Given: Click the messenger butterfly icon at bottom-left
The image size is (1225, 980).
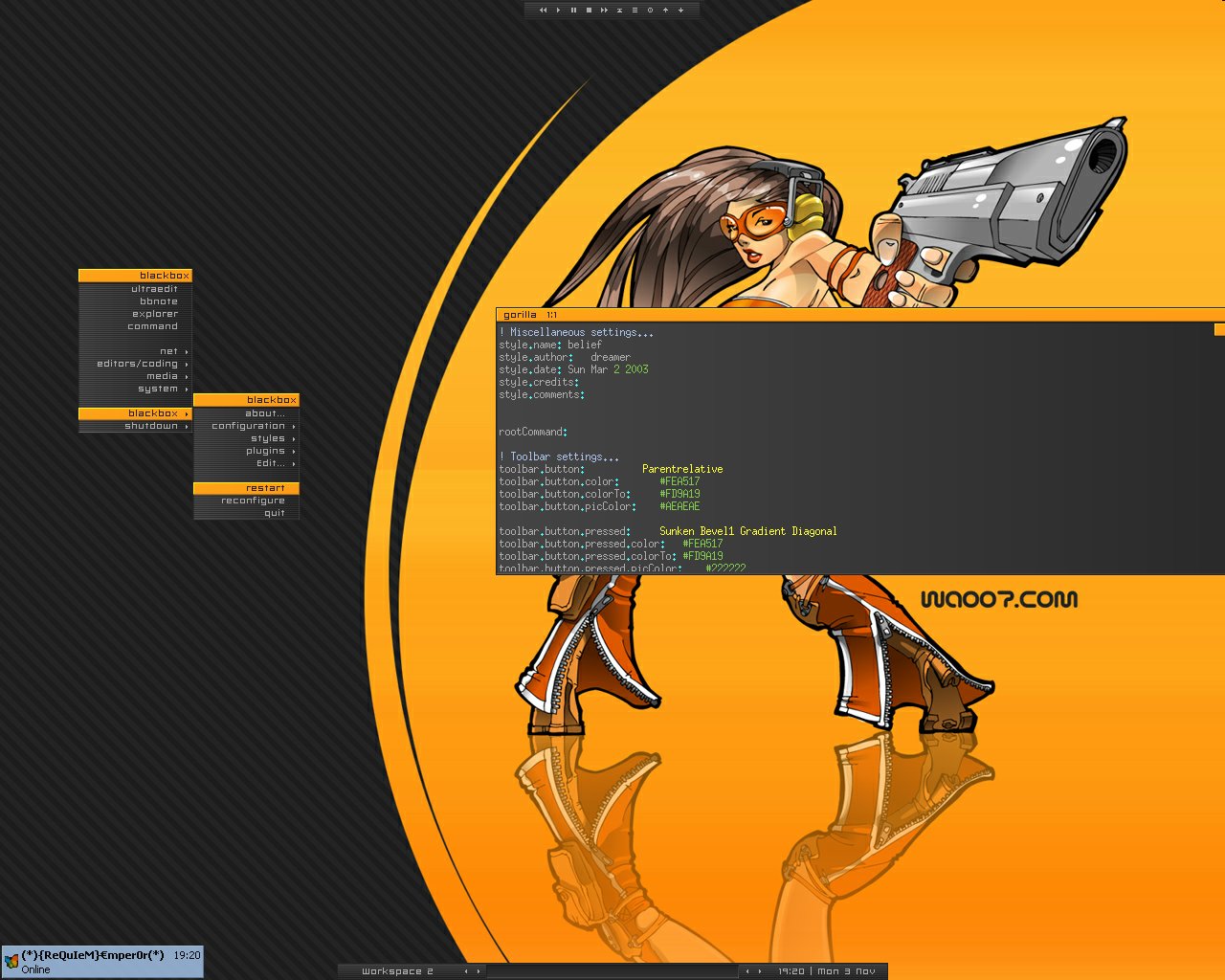Looking at the screenshot, I should tap(11, 961).
